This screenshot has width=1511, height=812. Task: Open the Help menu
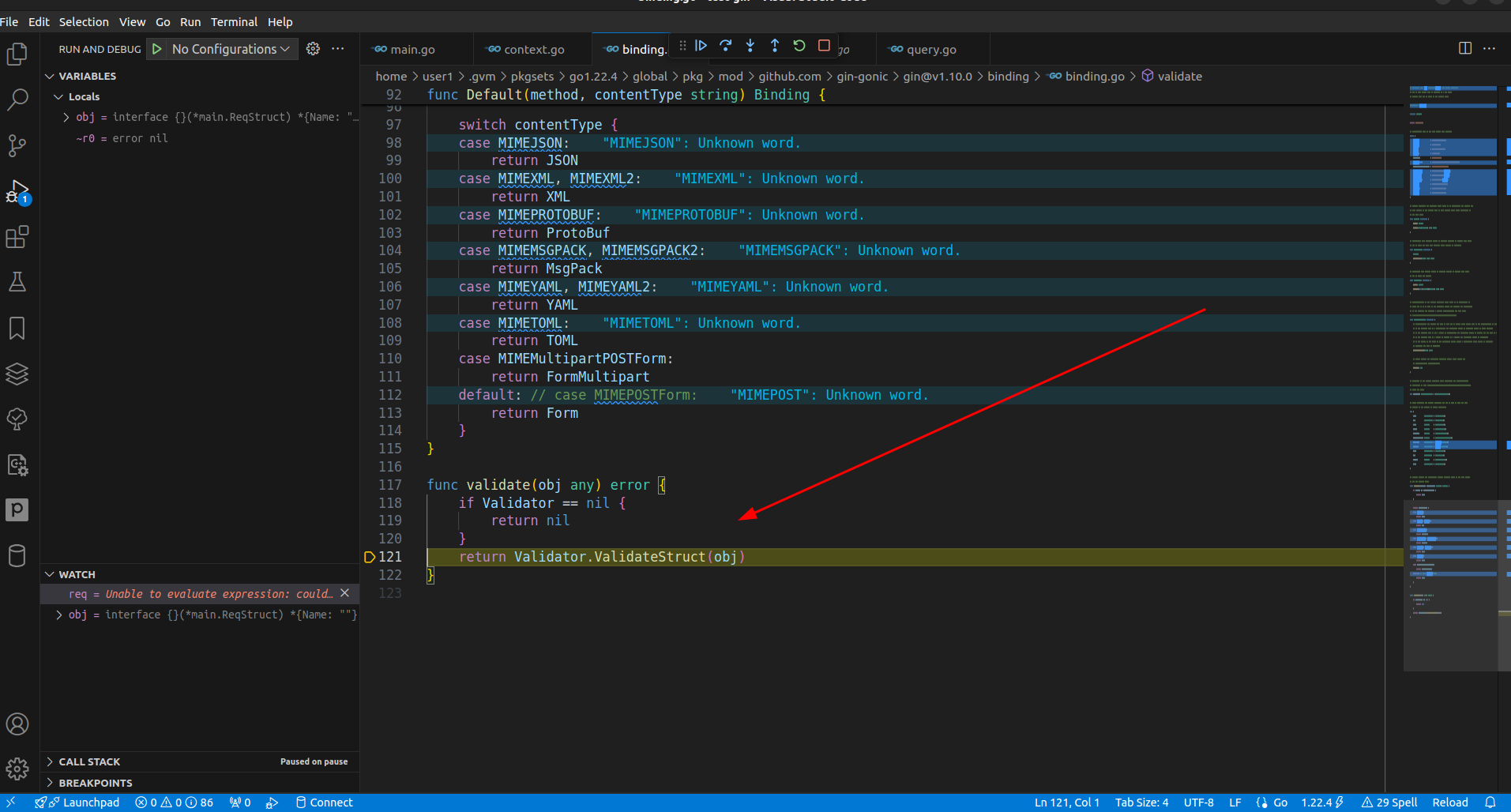coord(280,22)
